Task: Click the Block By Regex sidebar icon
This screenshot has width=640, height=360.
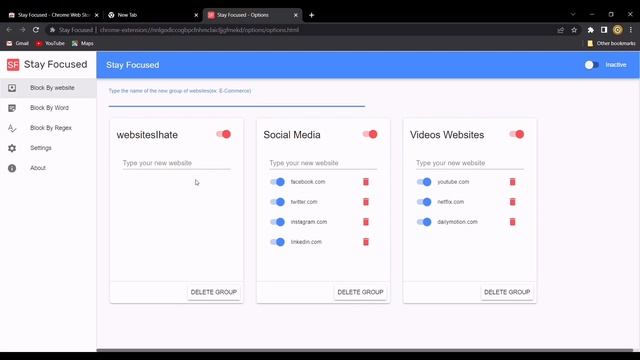Action: (12, 128)
